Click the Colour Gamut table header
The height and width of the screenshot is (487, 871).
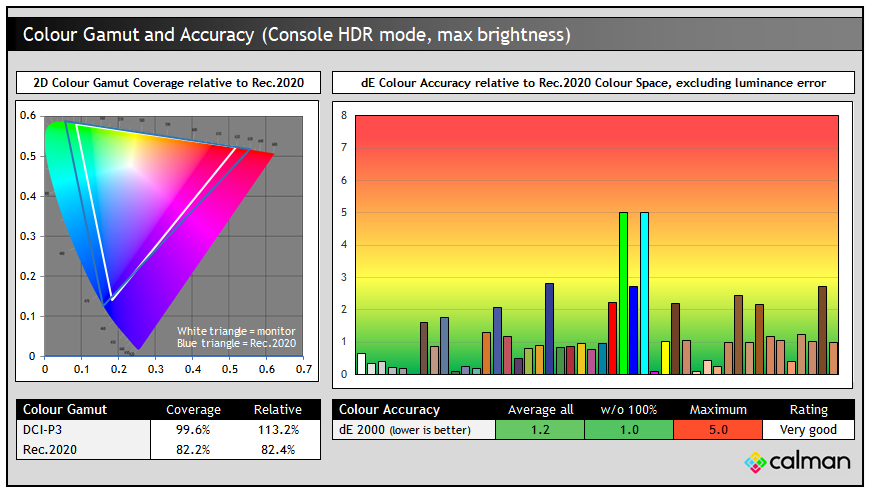point(65,409)
